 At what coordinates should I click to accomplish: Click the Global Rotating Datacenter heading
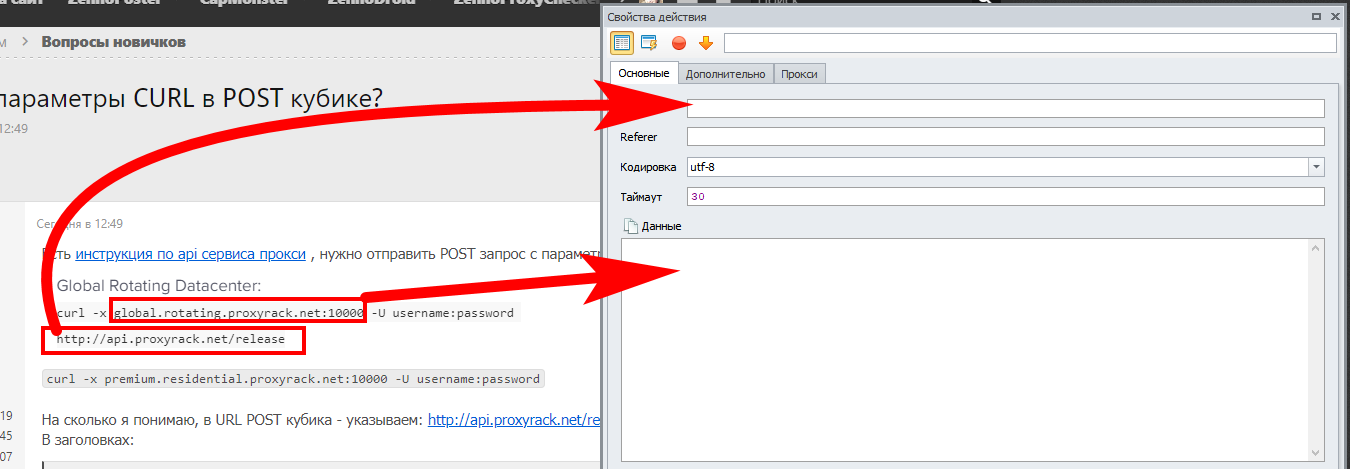[x=158, y=285]
